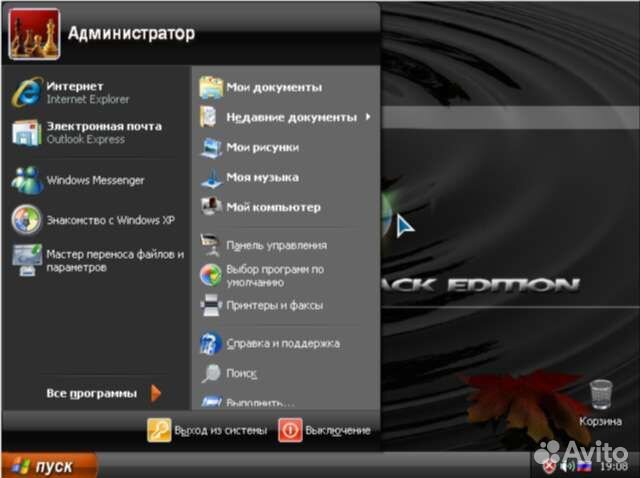Screen dimensions: 640x478
Task: Open Панель управления menu label
Action: (276, 245)
